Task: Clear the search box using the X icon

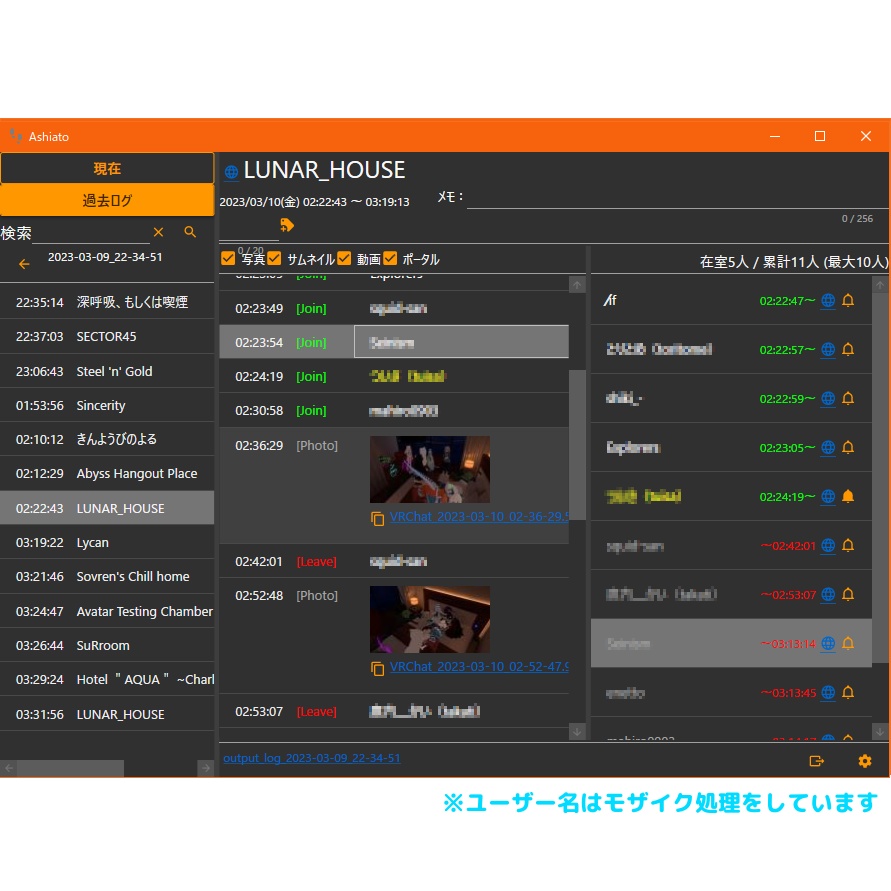Action: tap(158, 232)
